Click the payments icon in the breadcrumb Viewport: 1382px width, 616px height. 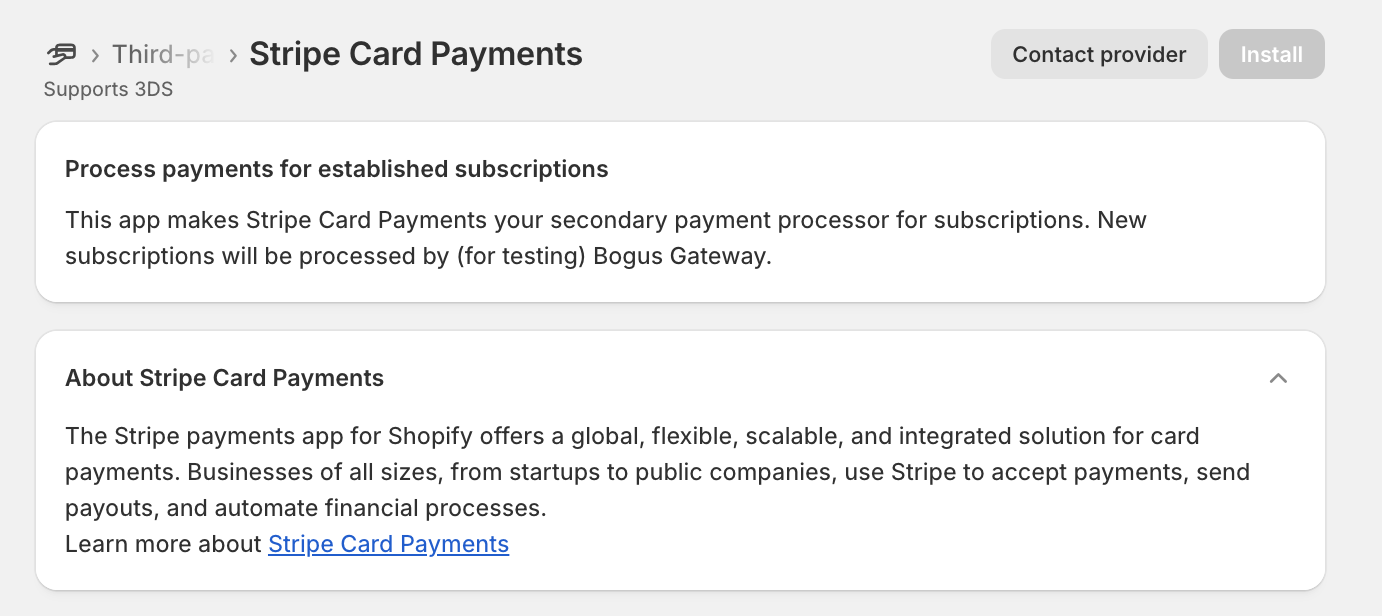tap(61, 53)
